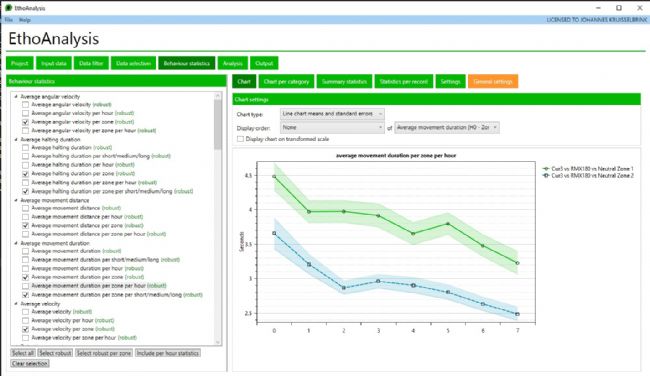The height and width of the screenshot is (376, 650).
Task: Toggle Average velocity per zone checkbox
Action: coord(26,329)
